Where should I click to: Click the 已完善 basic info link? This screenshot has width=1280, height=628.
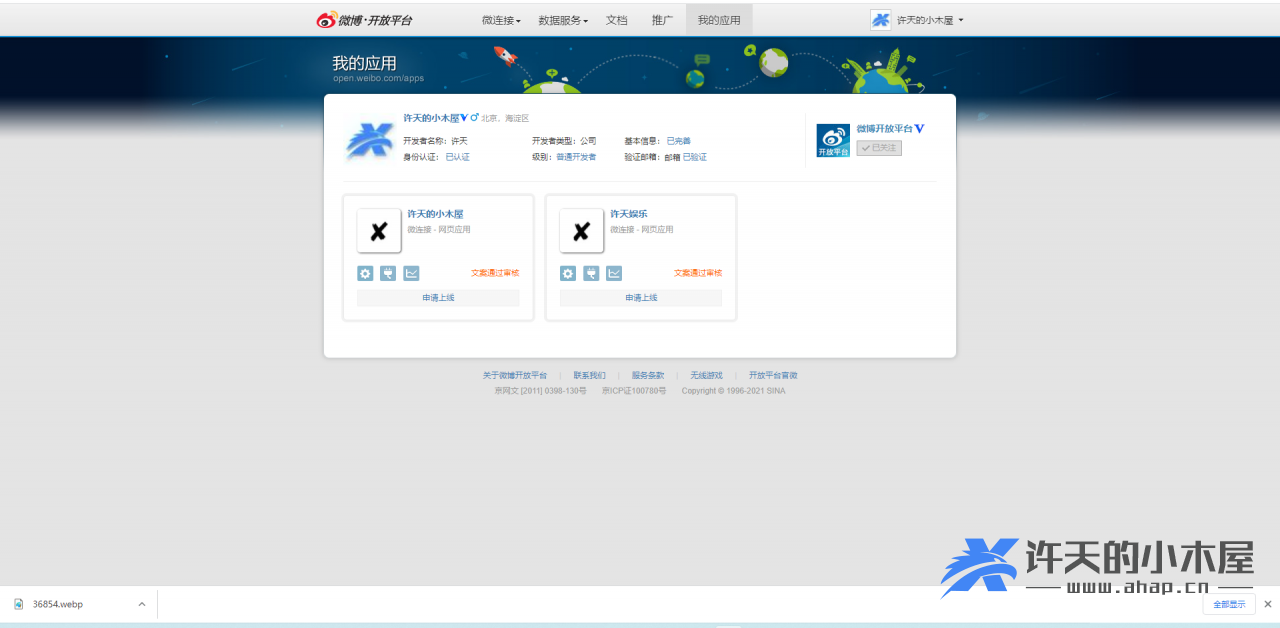click(679, 141)
